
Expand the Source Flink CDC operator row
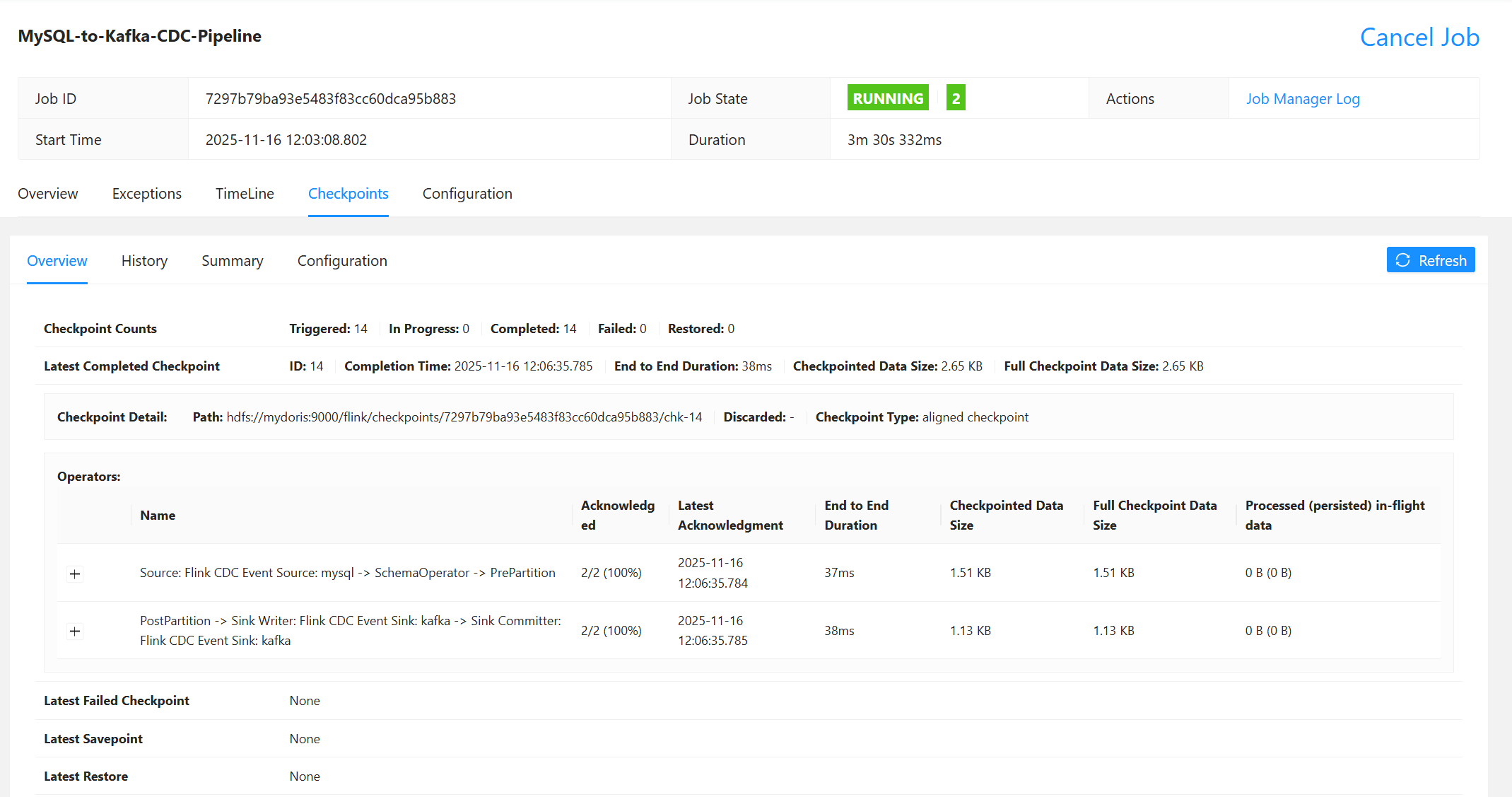pos(75,574)
